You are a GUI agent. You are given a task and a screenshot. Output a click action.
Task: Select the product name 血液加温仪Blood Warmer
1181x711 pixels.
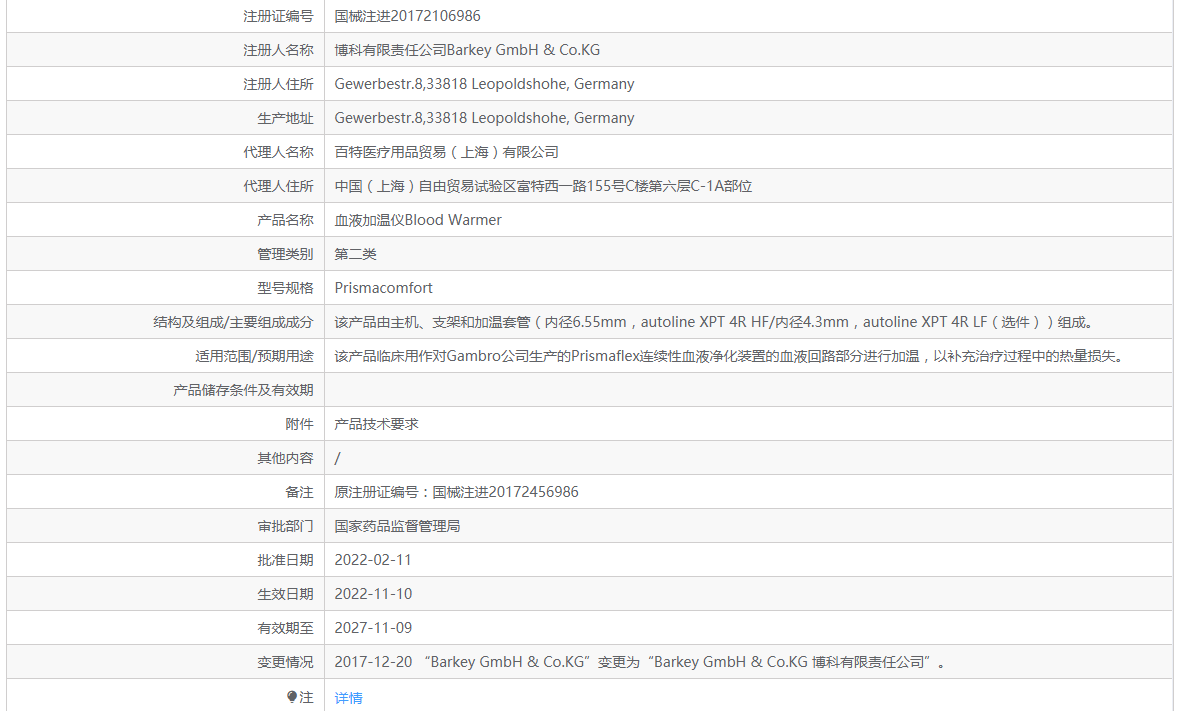pyautogui.click(x=418, y=220)
